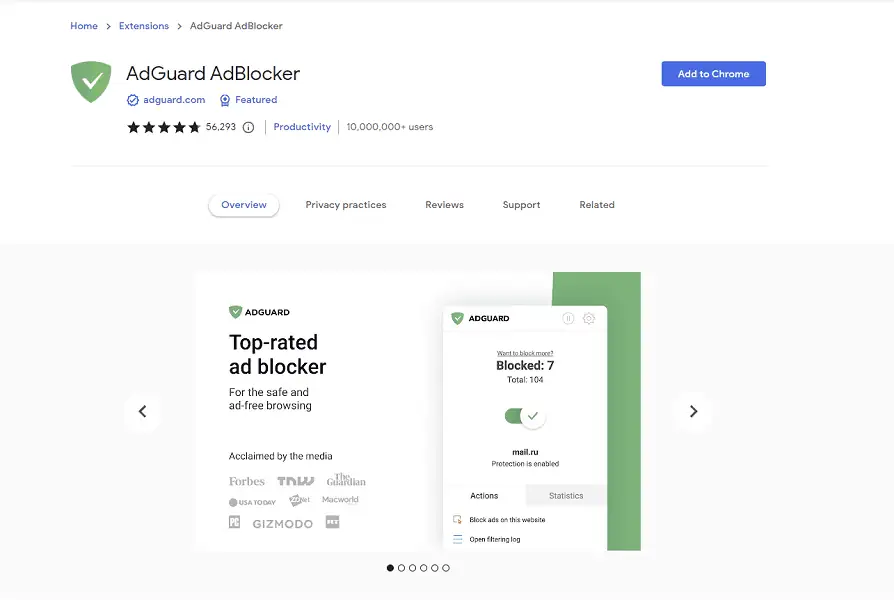Viewport: 894px width, 600px height.
Task: Click the five-star rating display
Action: coord(163,127)
